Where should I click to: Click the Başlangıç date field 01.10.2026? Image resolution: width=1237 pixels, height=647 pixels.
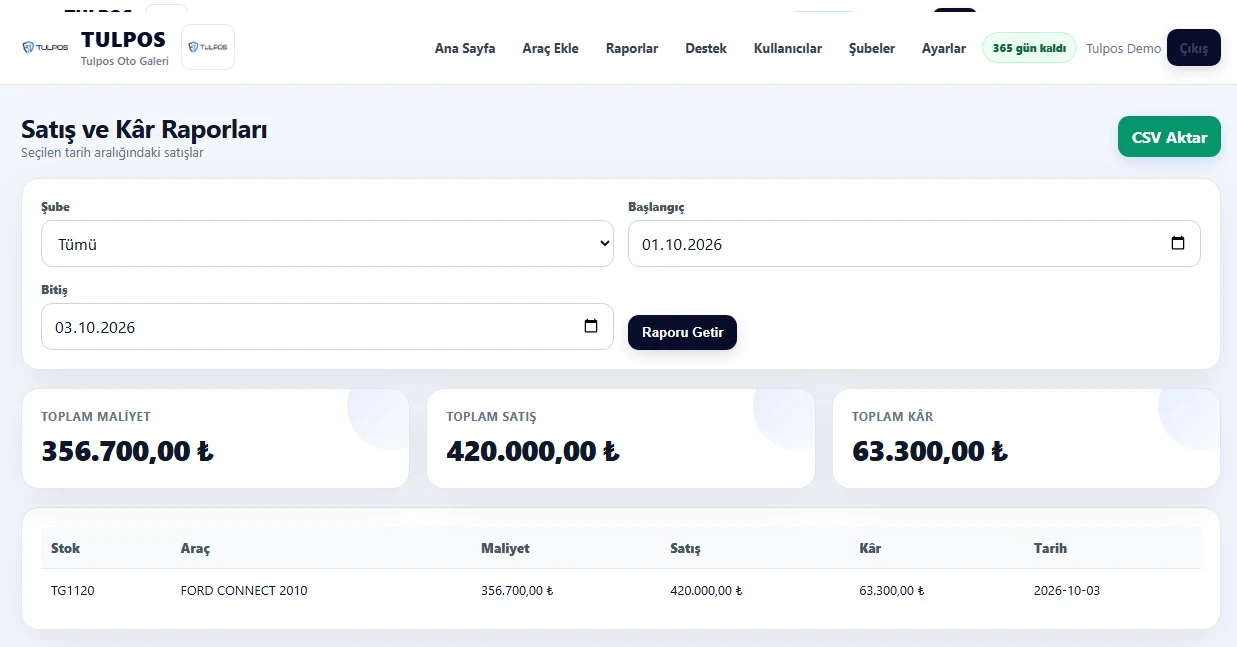[914, 244]
